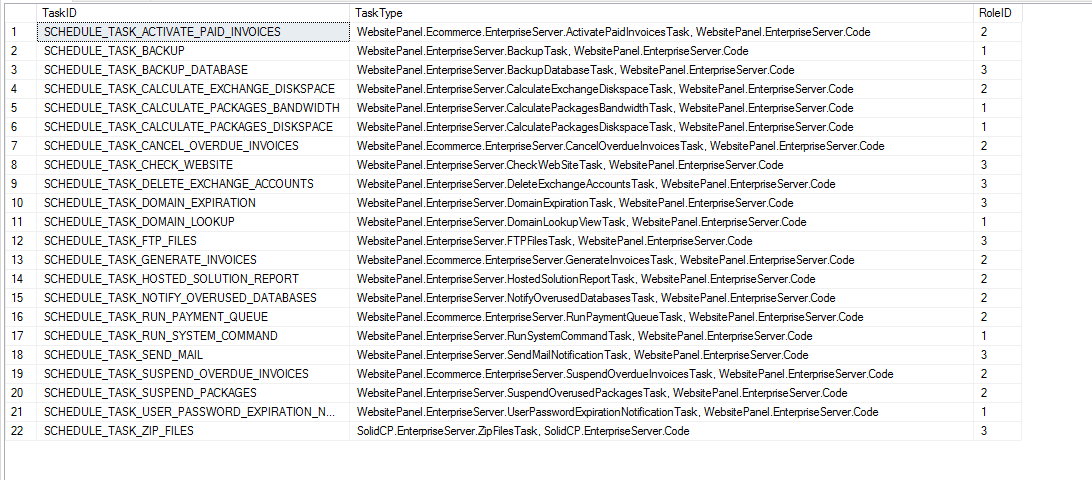1092x480 pixels.
Task: Select SCHEDULE_TASK_RUN_PAYMENT_QUEUE cell
Action: (x=193, y=317)
